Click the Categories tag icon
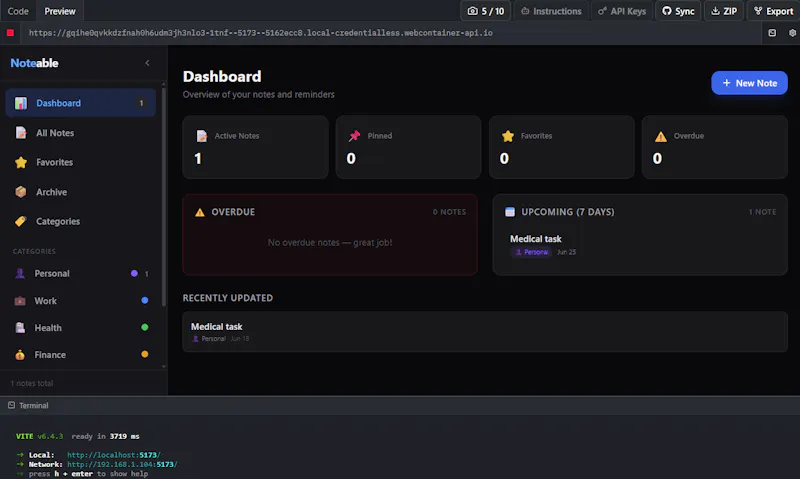 (x=21, y=221)
